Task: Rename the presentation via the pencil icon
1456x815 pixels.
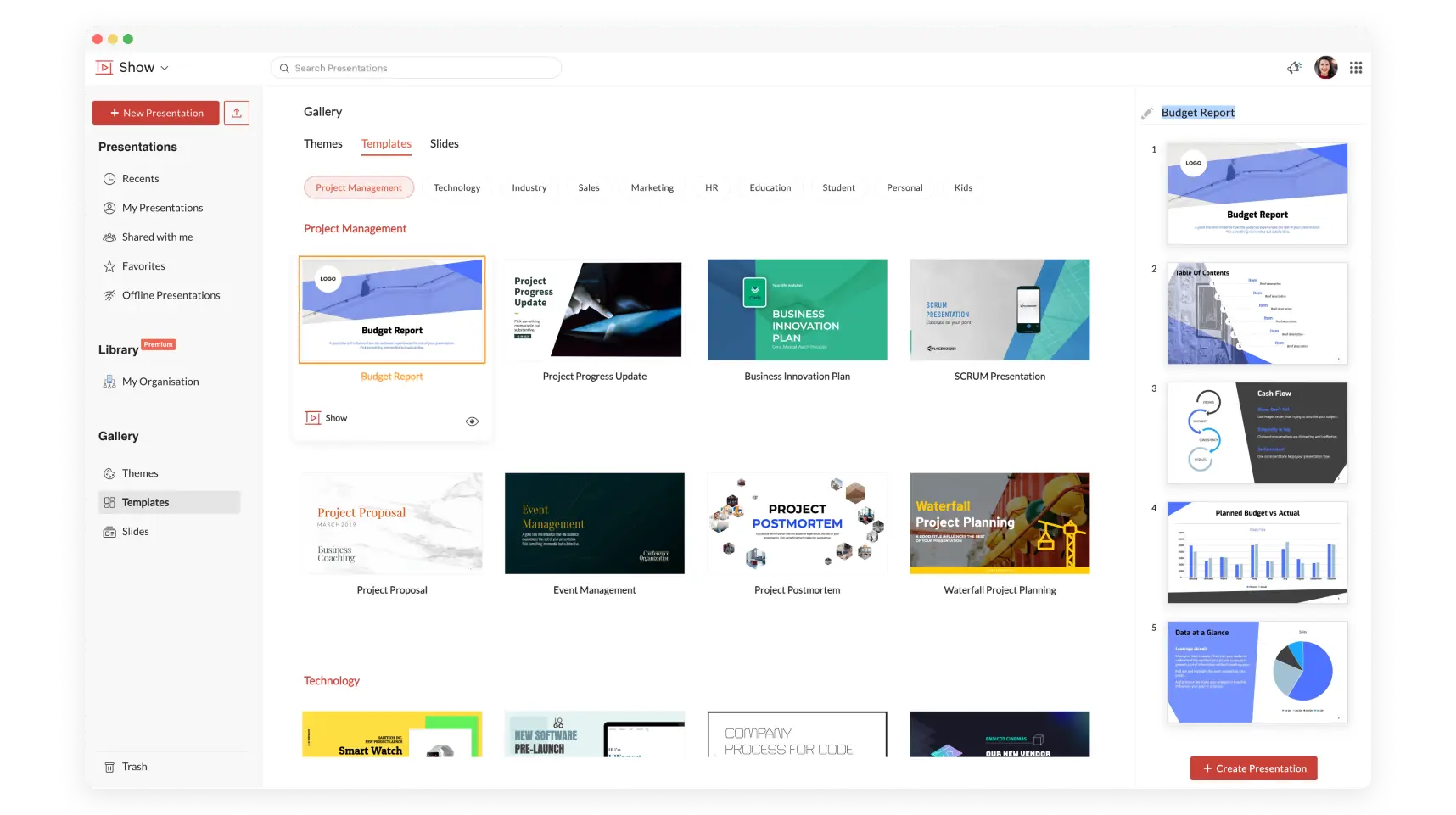Action: pyautogui.click(x=1146, y=112)
